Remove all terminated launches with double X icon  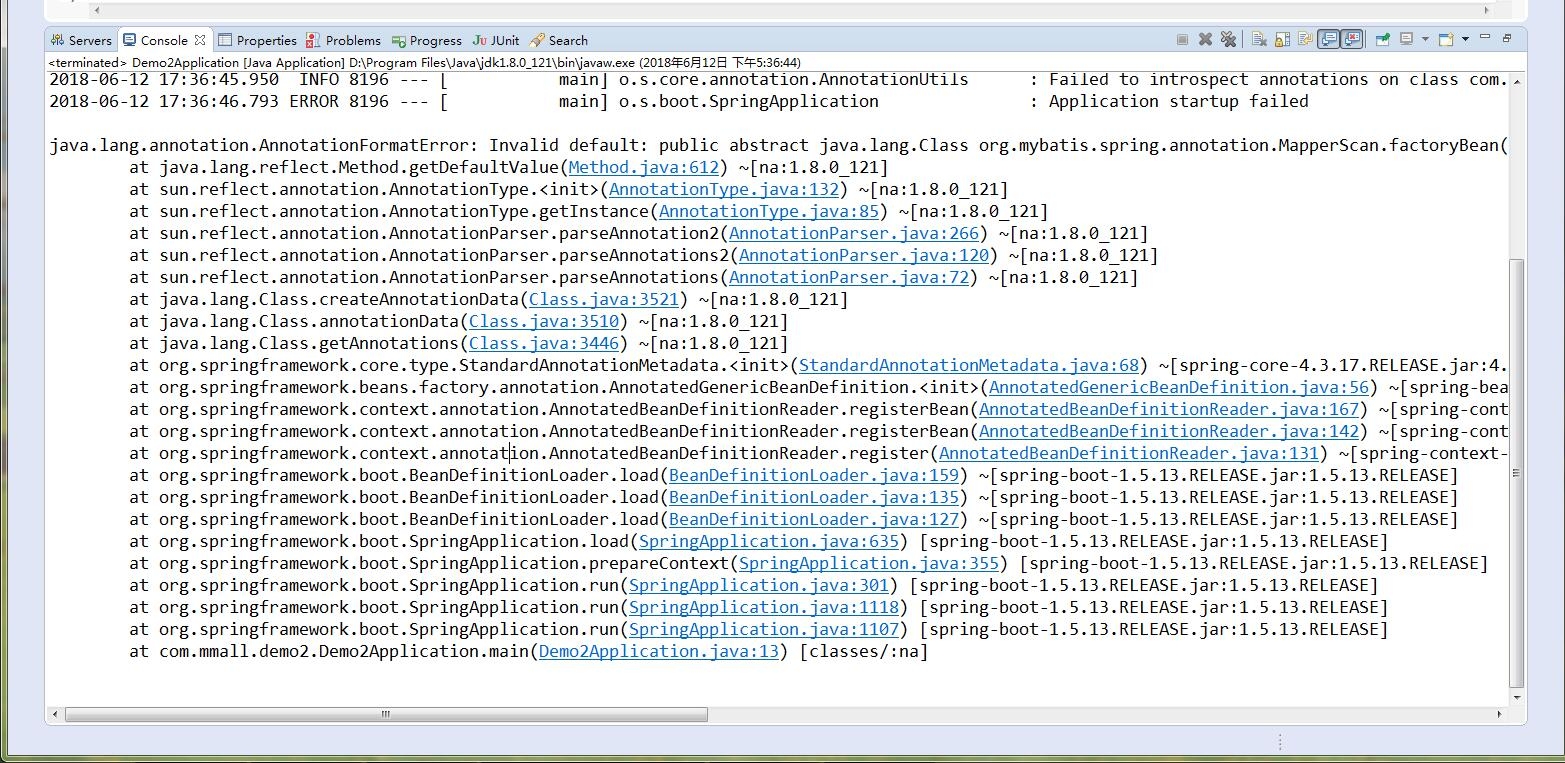click(x=1228, y=40)
